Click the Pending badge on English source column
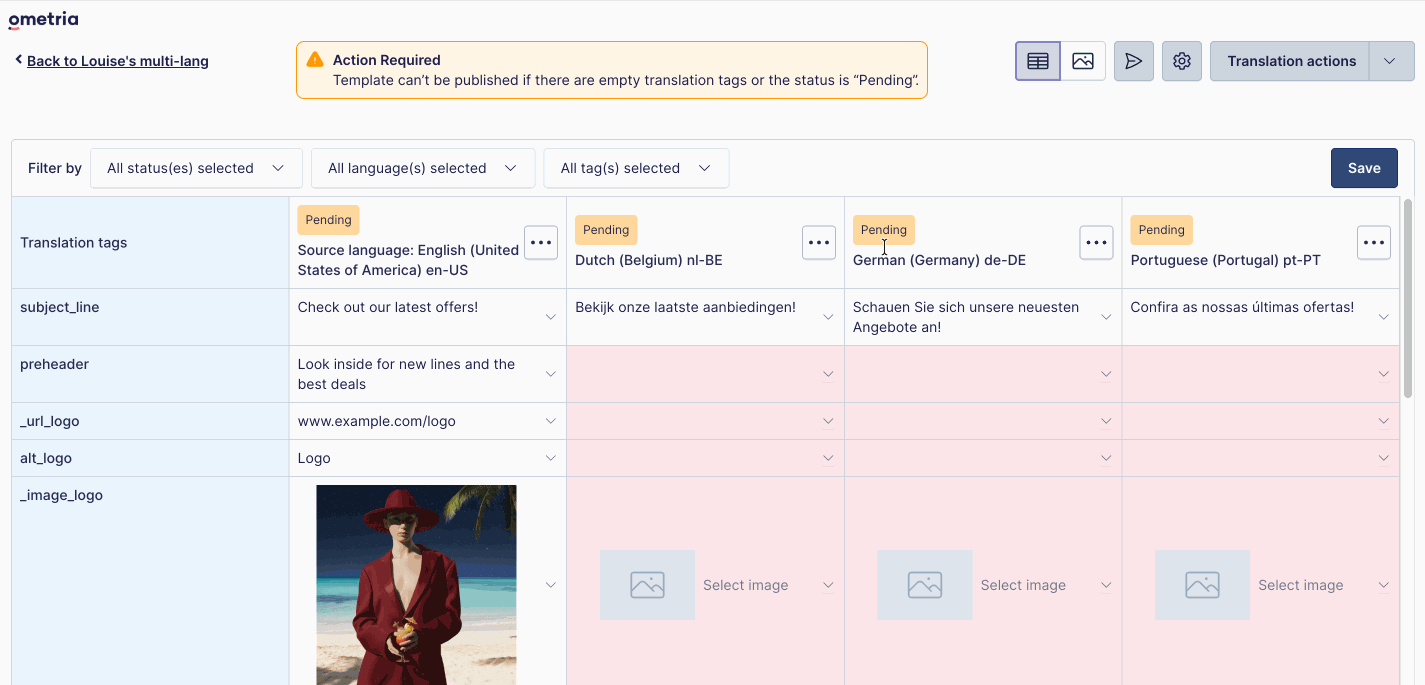 tap(328, 220)
